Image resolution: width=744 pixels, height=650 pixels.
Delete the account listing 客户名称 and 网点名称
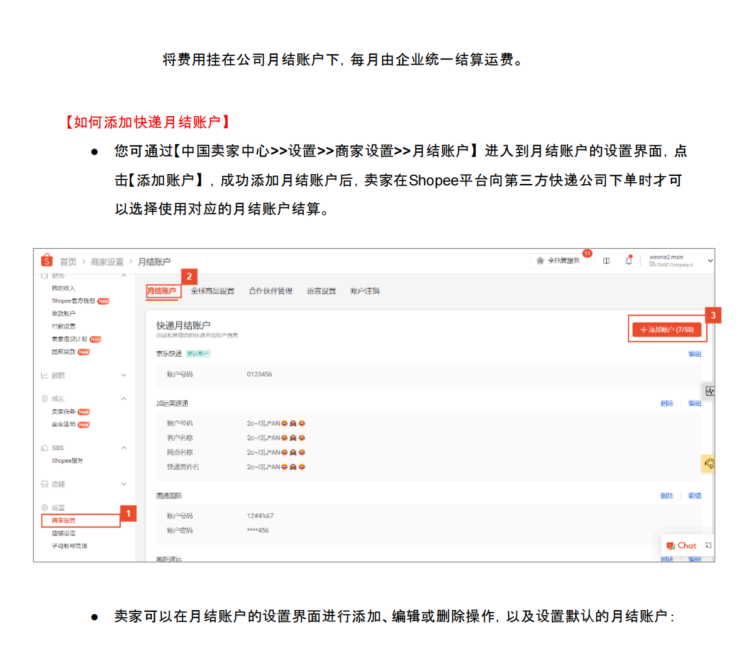[x=667, y=403]
